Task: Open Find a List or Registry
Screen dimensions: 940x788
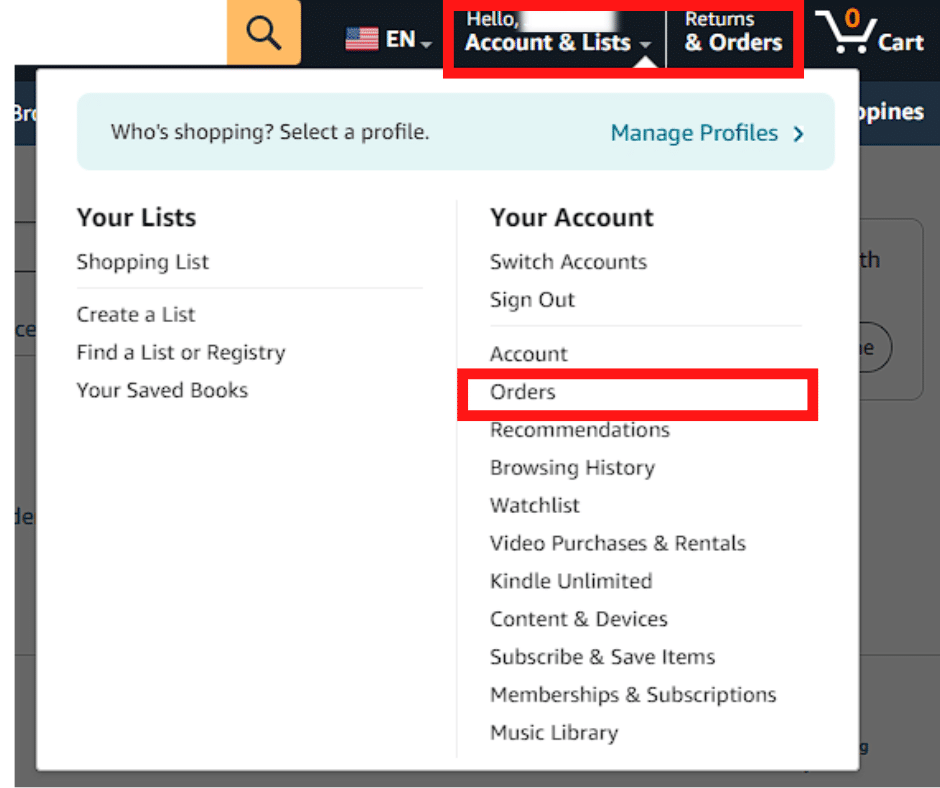Action: (181, 353)
